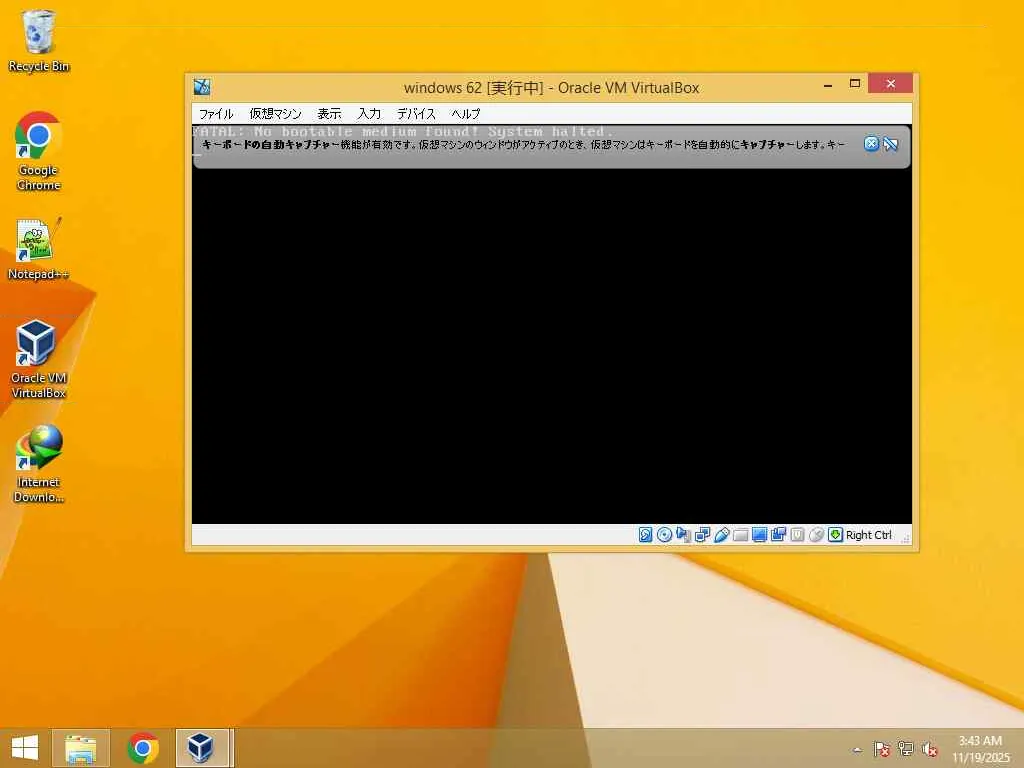Select the Internet Download Manager desktop shortcut
The width and height of the screenshot is (1024, 768).
(x=39, y=464)
